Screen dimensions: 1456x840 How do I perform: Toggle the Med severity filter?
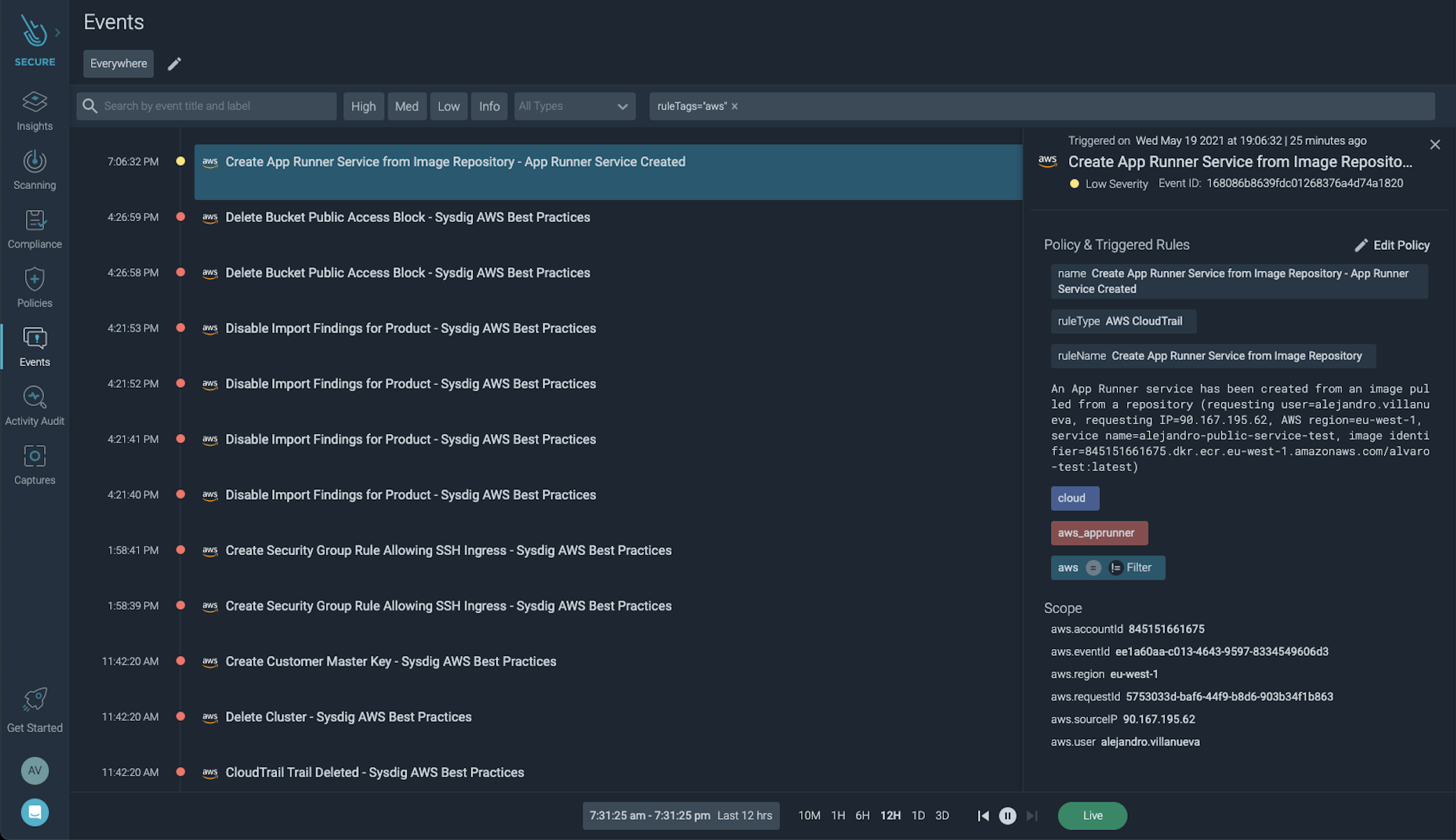(407, 106)
